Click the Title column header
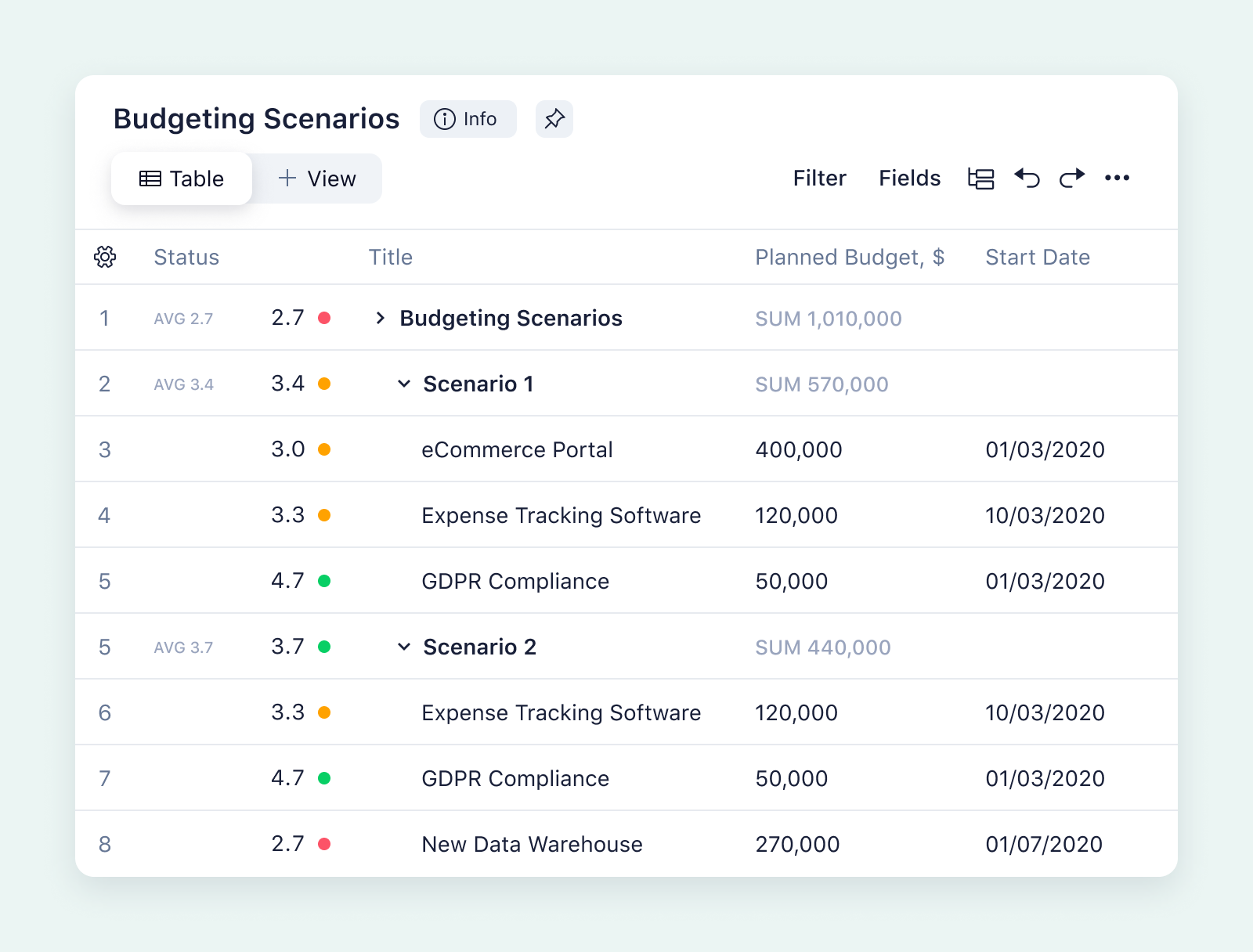This screenshot has width=1253, height=952. click(x=390, y=257)
